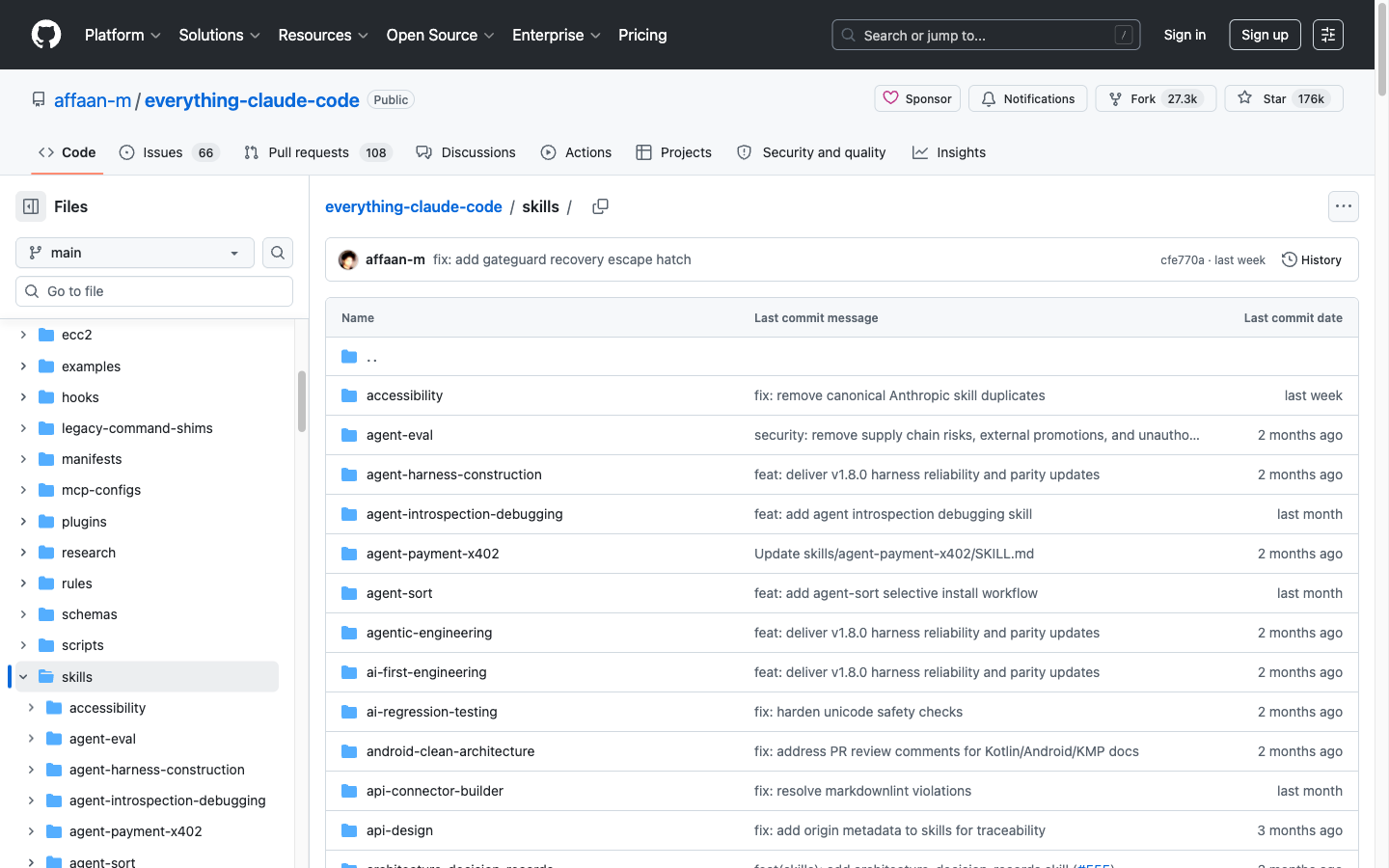Collapse the Files side panel

pos(31,206)
